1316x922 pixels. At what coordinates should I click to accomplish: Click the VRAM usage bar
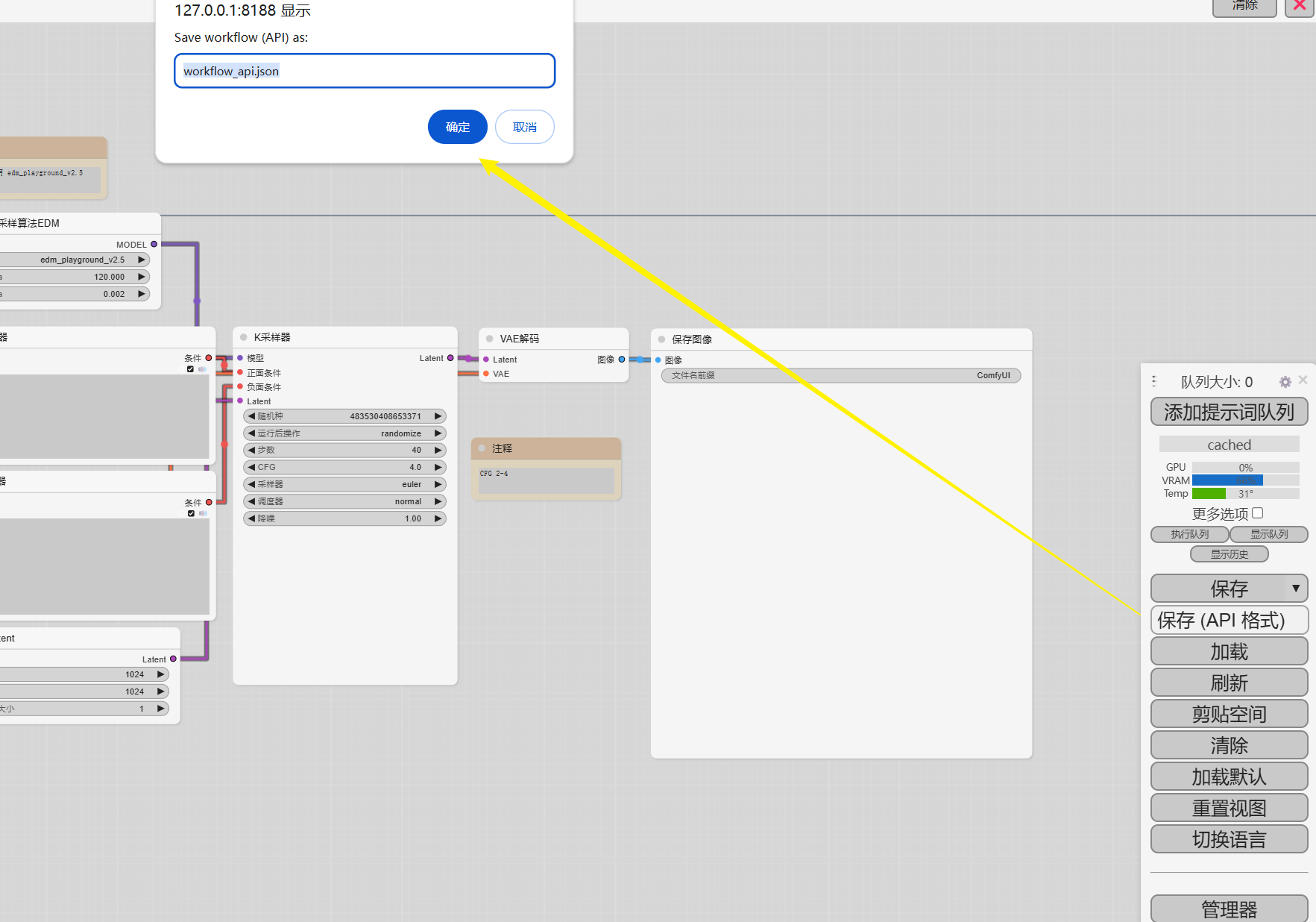[x=1245, y=480]
